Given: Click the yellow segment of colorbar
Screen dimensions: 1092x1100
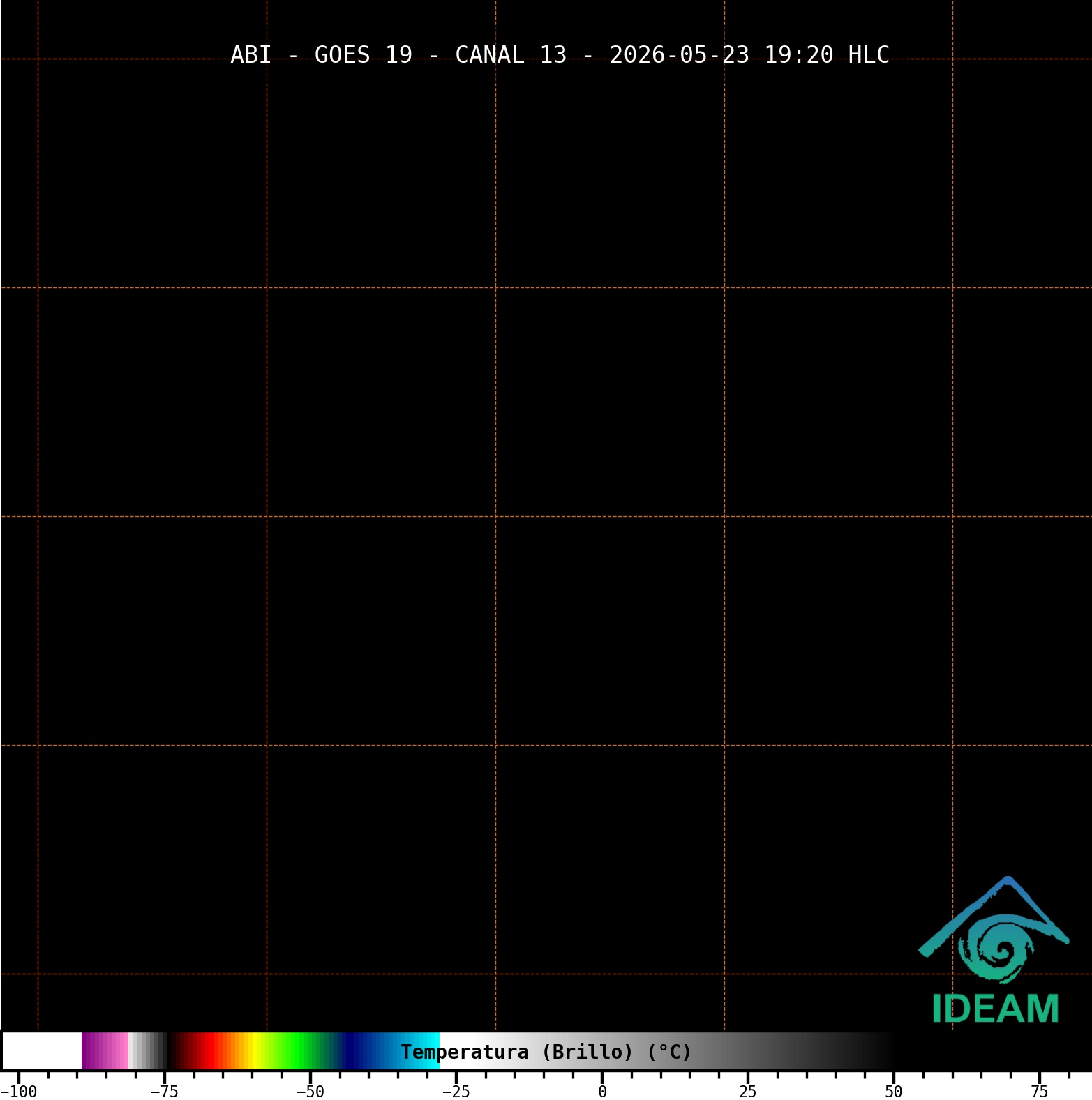Looking at the screenshot, I should point(254,1051).
